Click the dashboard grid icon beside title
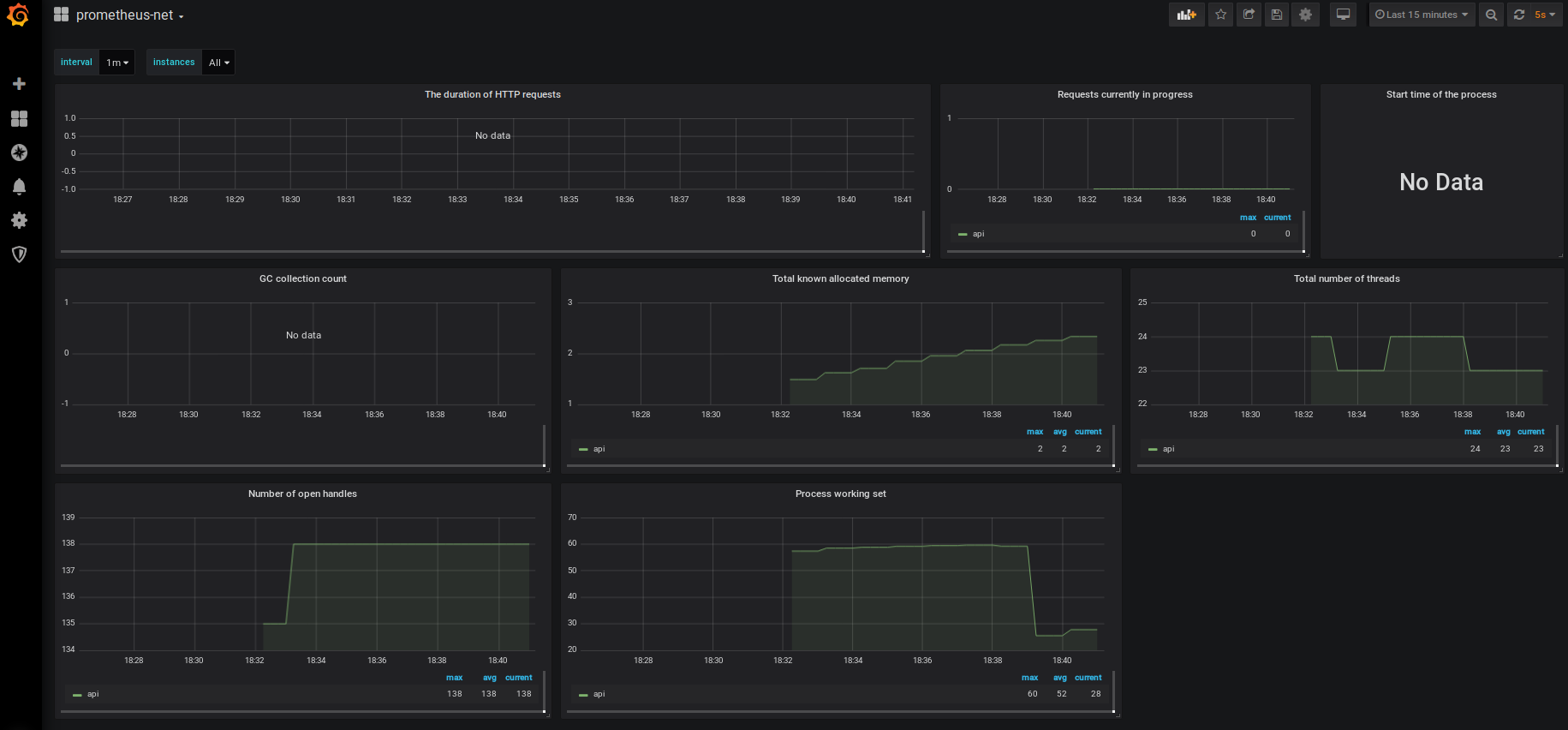The image size is (1568, 730). coord(61,15)
